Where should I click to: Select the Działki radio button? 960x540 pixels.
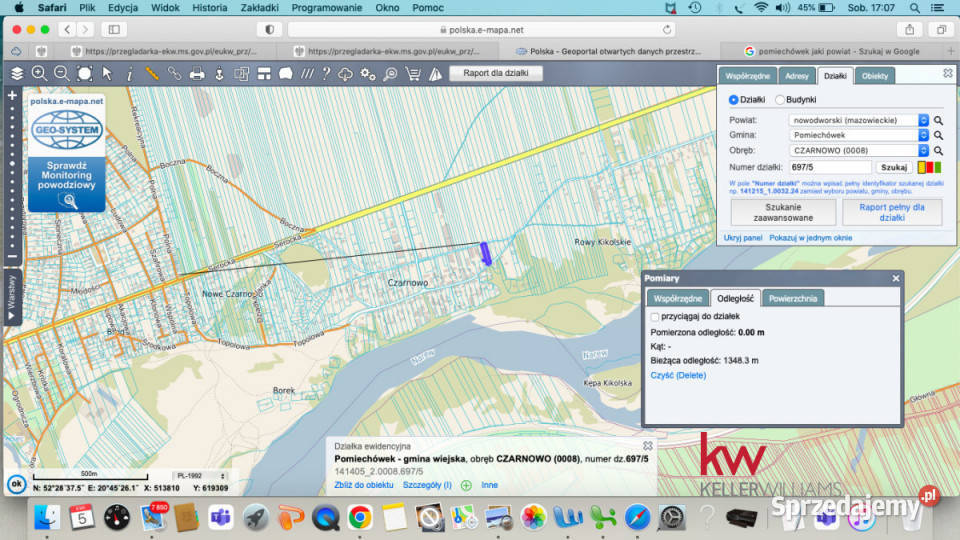click(x=734, y=100)
